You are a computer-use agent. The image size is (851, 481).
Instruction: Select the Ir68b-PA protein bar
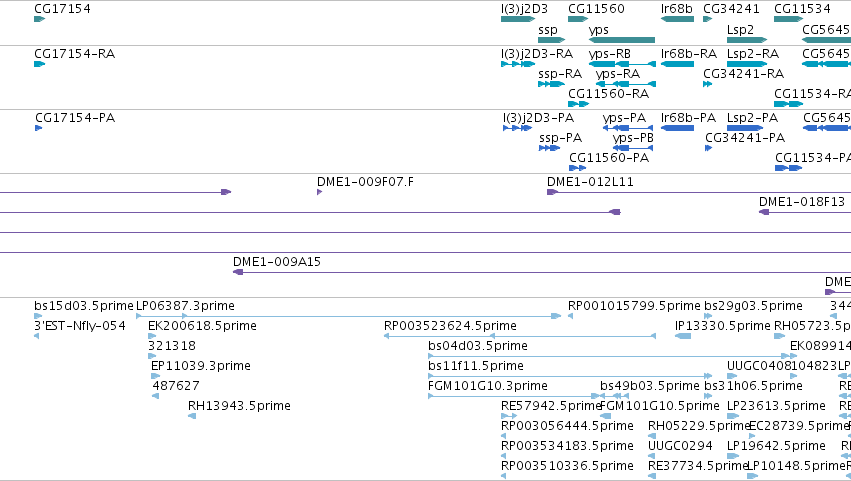pos(677,128)
